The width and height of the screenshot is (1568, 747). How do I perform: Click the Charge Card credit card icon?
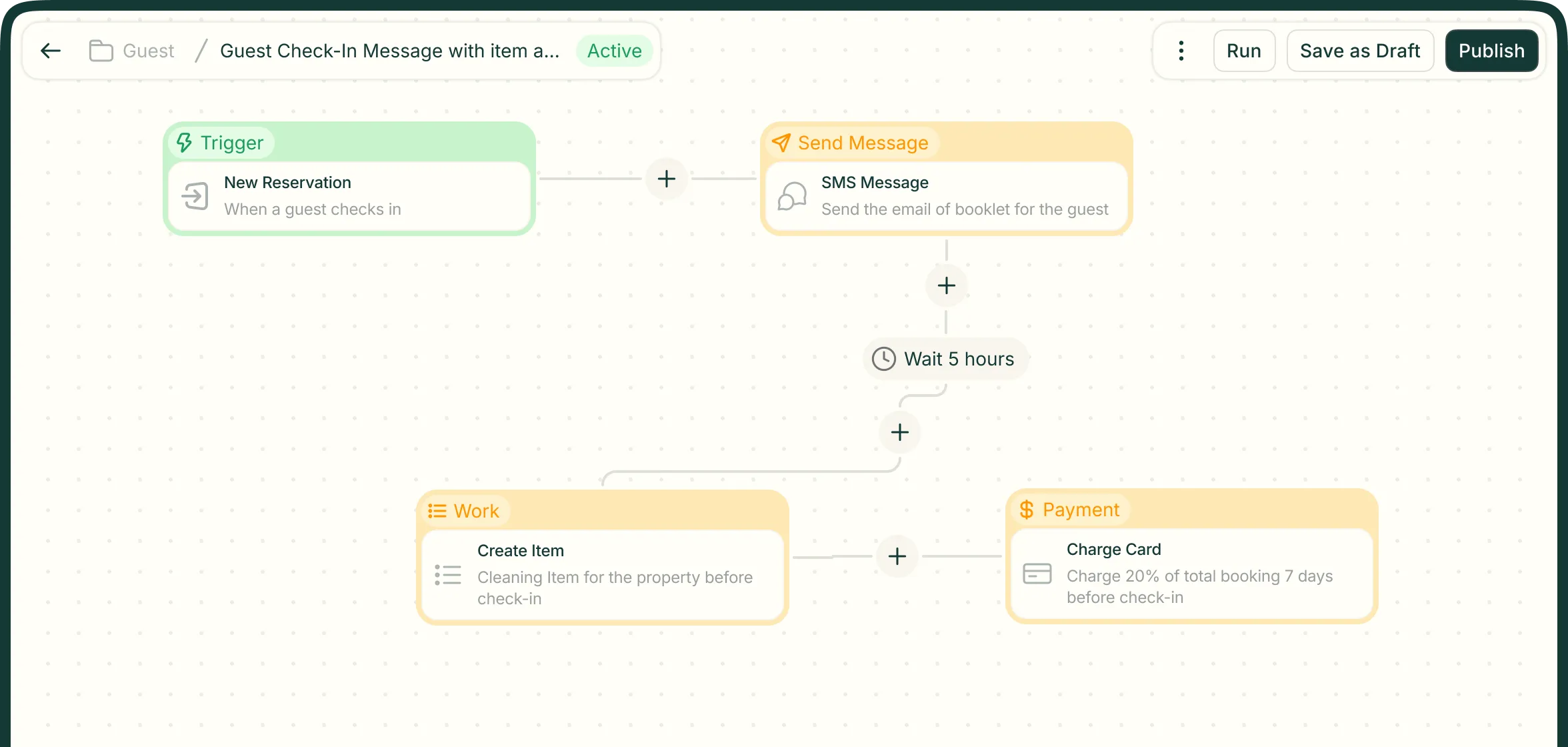1037,574
